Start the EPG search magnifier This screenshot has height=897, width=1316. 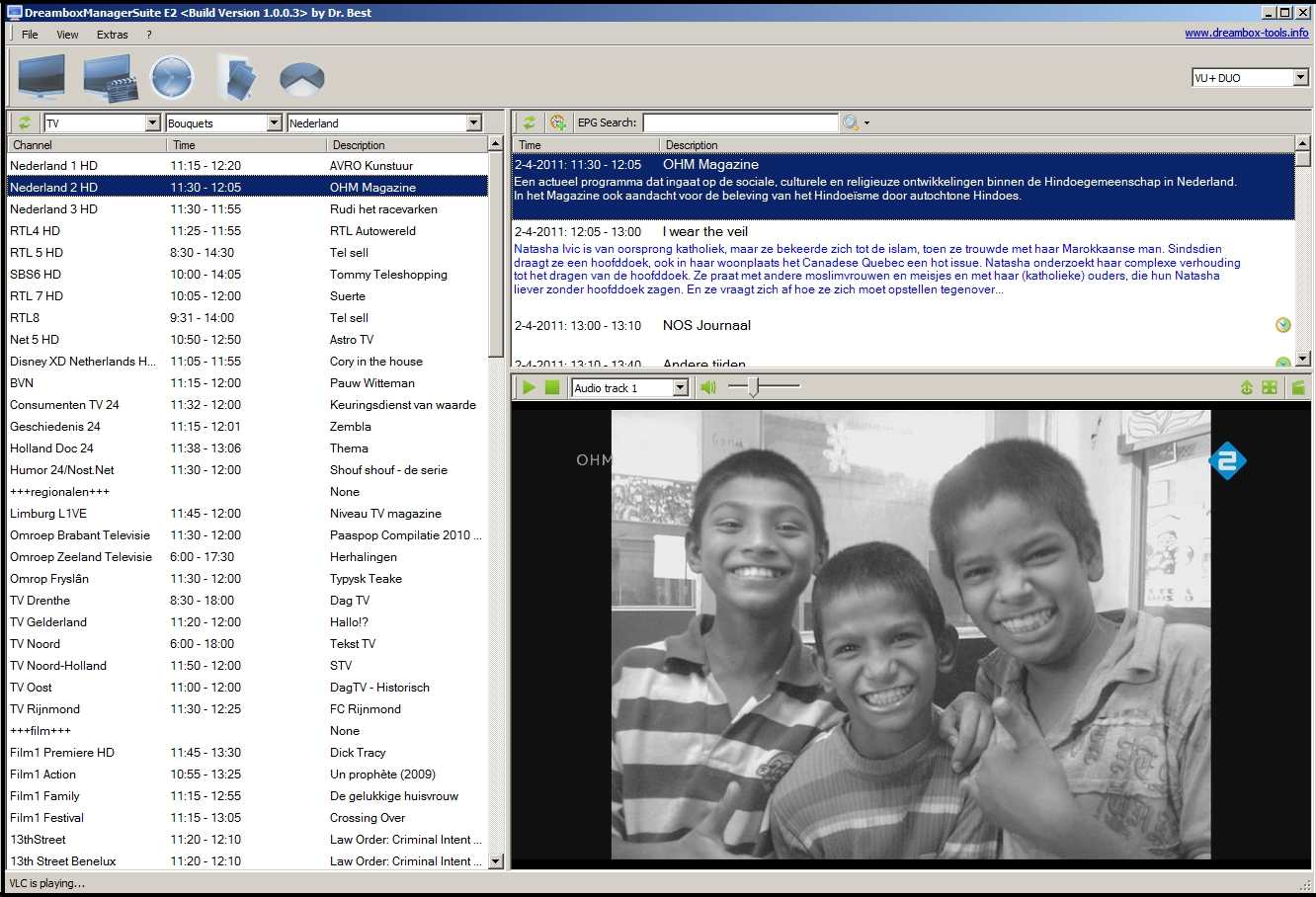coord(851,122)
